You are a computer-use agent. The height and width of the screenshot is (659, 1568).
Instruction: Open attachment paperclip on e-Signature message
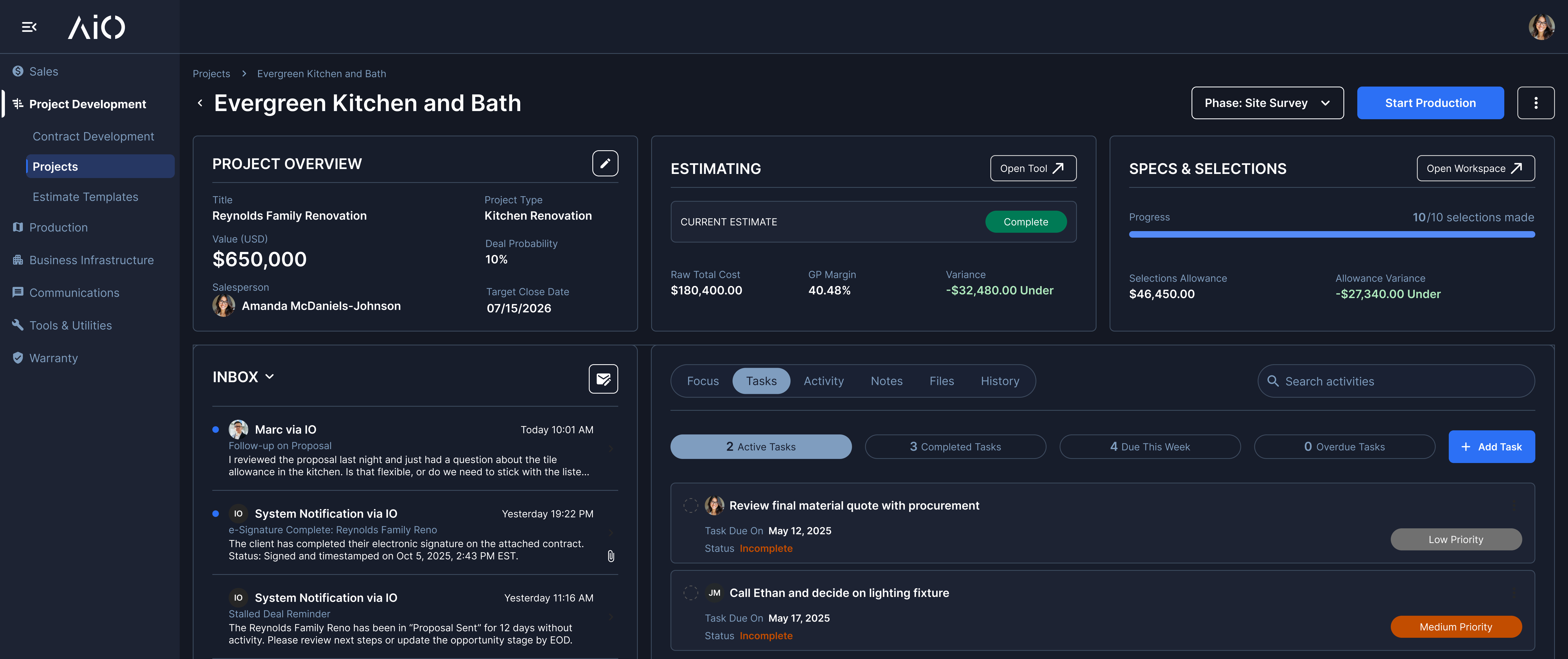[x=611, y=556]
